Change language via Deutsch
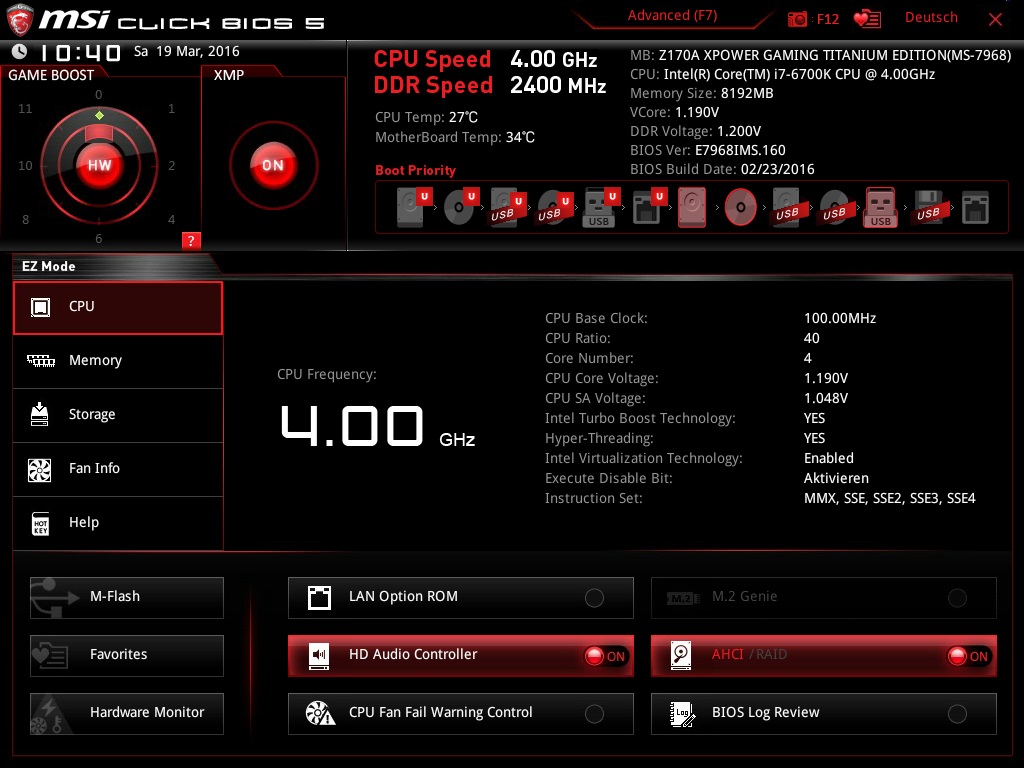The height and width of the screenshot is (768, 1024). [x=931, y=18]
